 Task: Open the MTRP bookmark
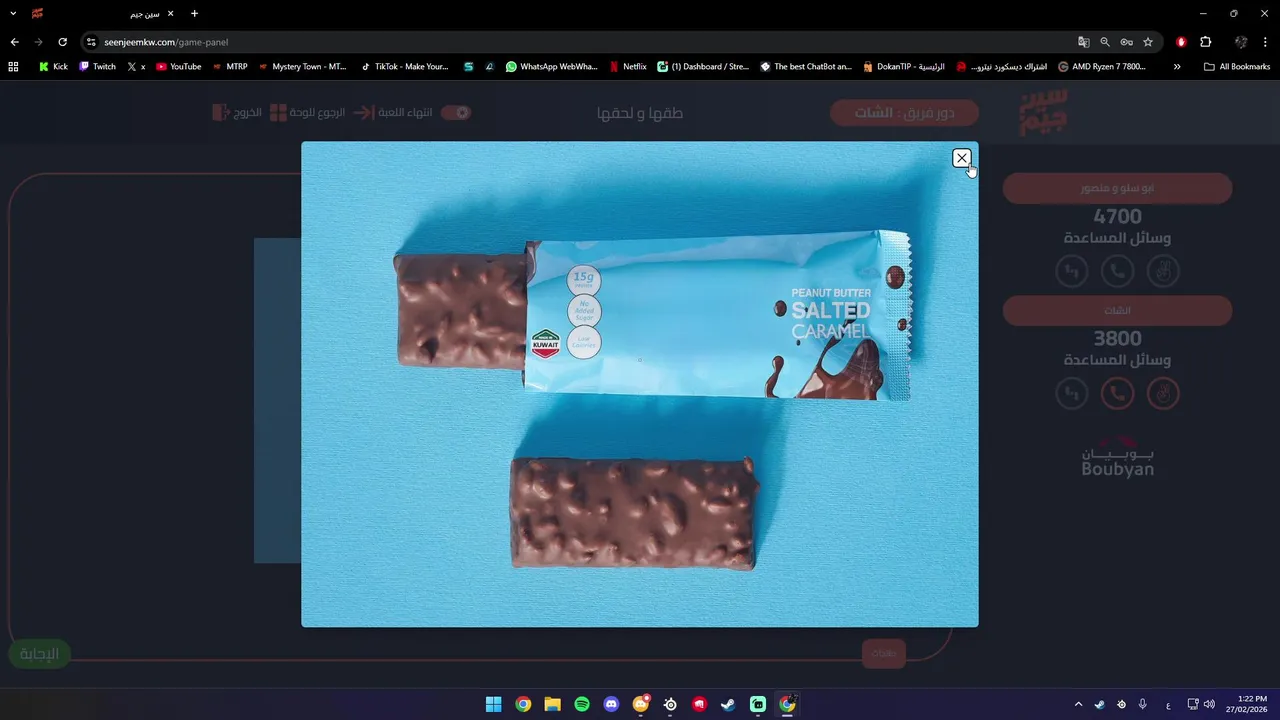pyautogui.click(x=229, y=67)
